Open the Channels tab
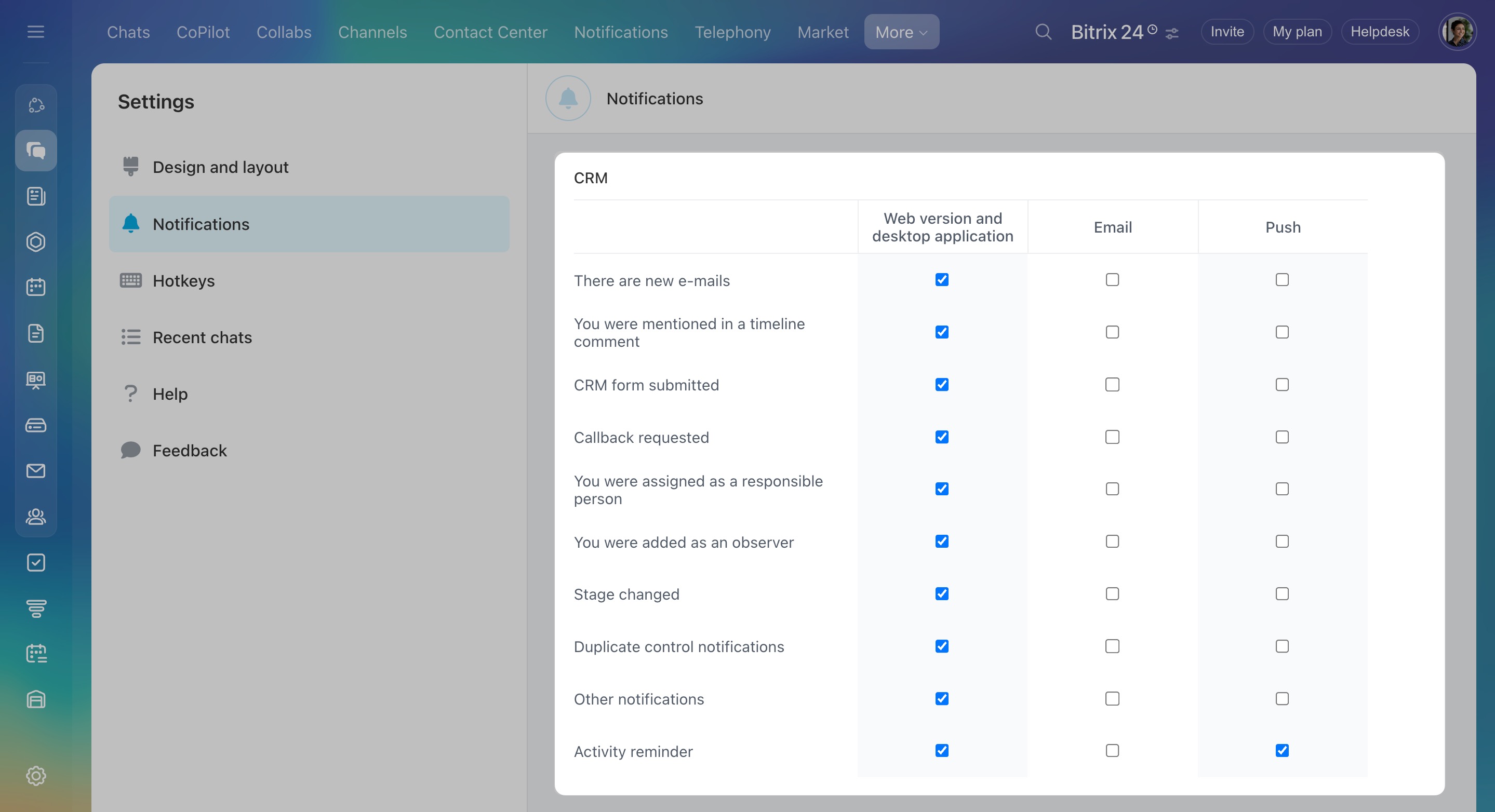The width and height of the screenshot is (1495, 812). point(372,32)
